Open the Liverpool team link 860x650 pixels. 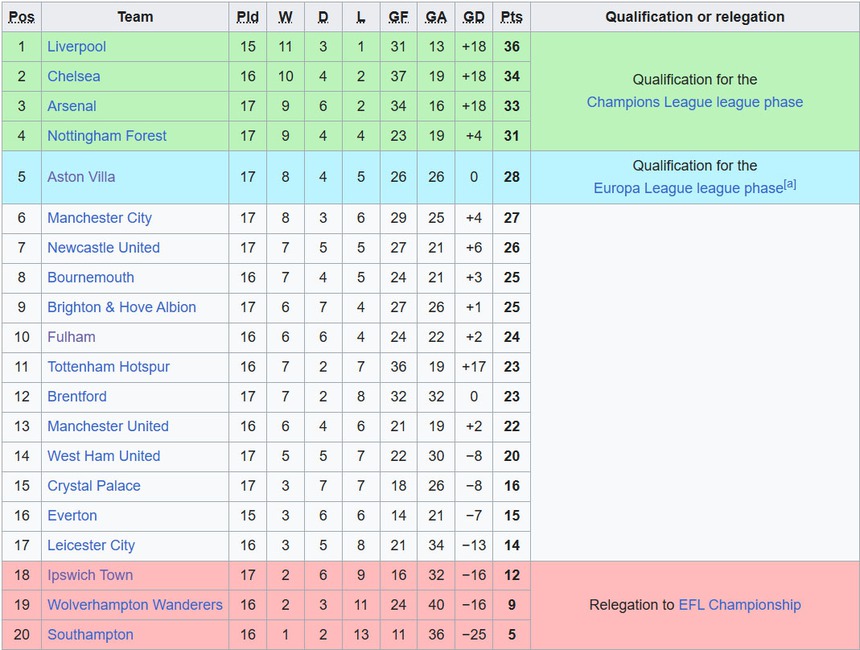coord(76,47)
